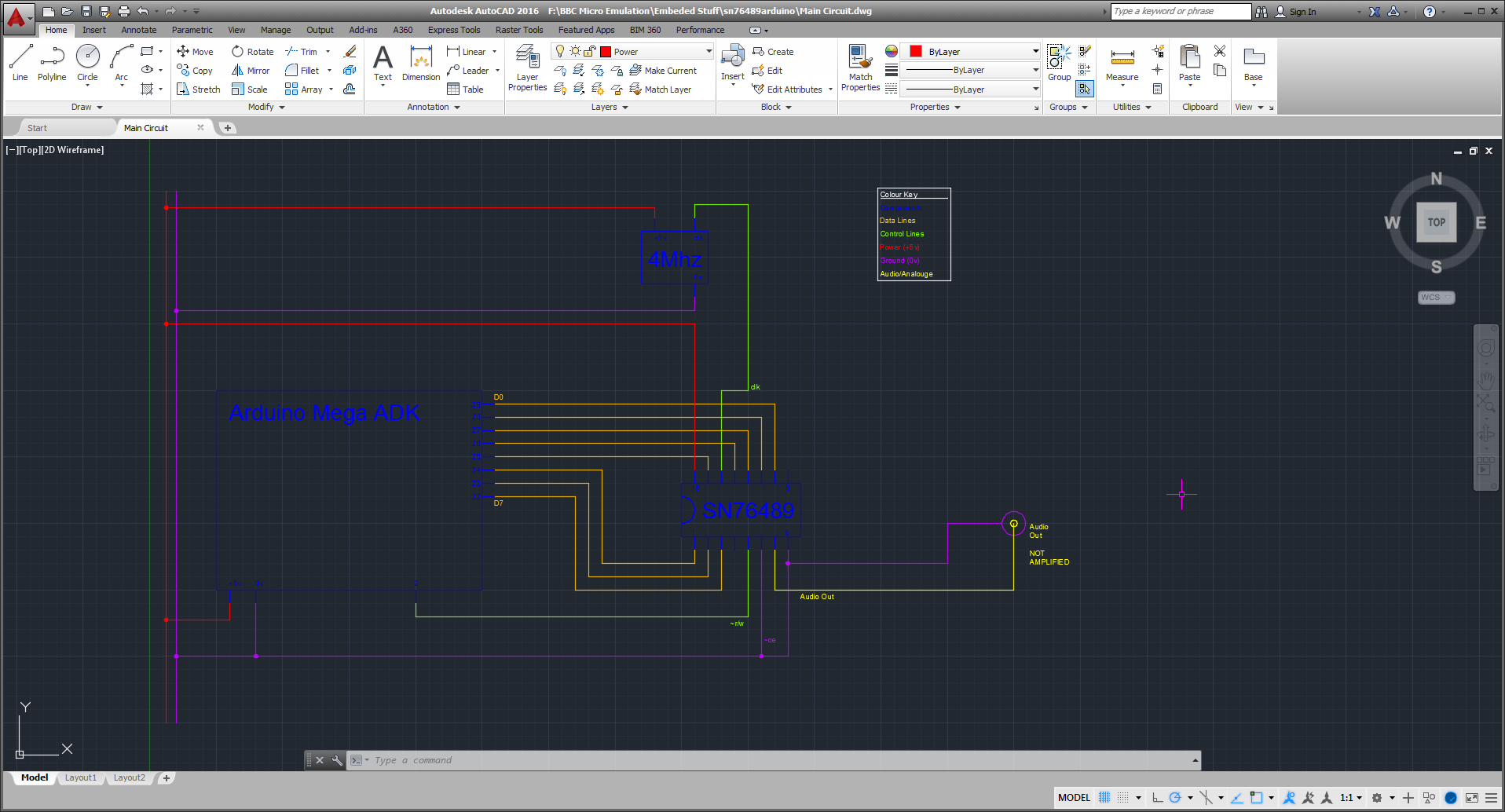Click the Plot printer icon

(123, 11)
